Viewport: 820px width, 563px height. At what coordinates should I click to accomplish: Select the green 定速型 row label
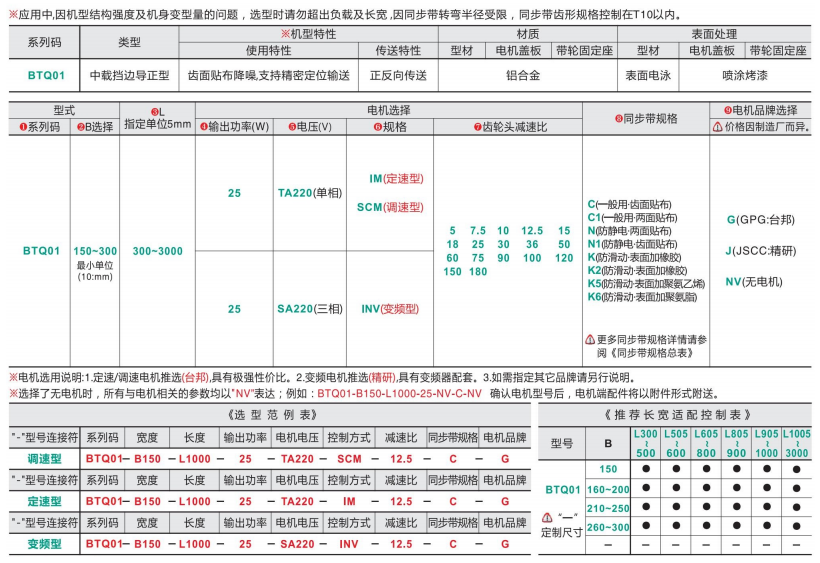(44, 501)
